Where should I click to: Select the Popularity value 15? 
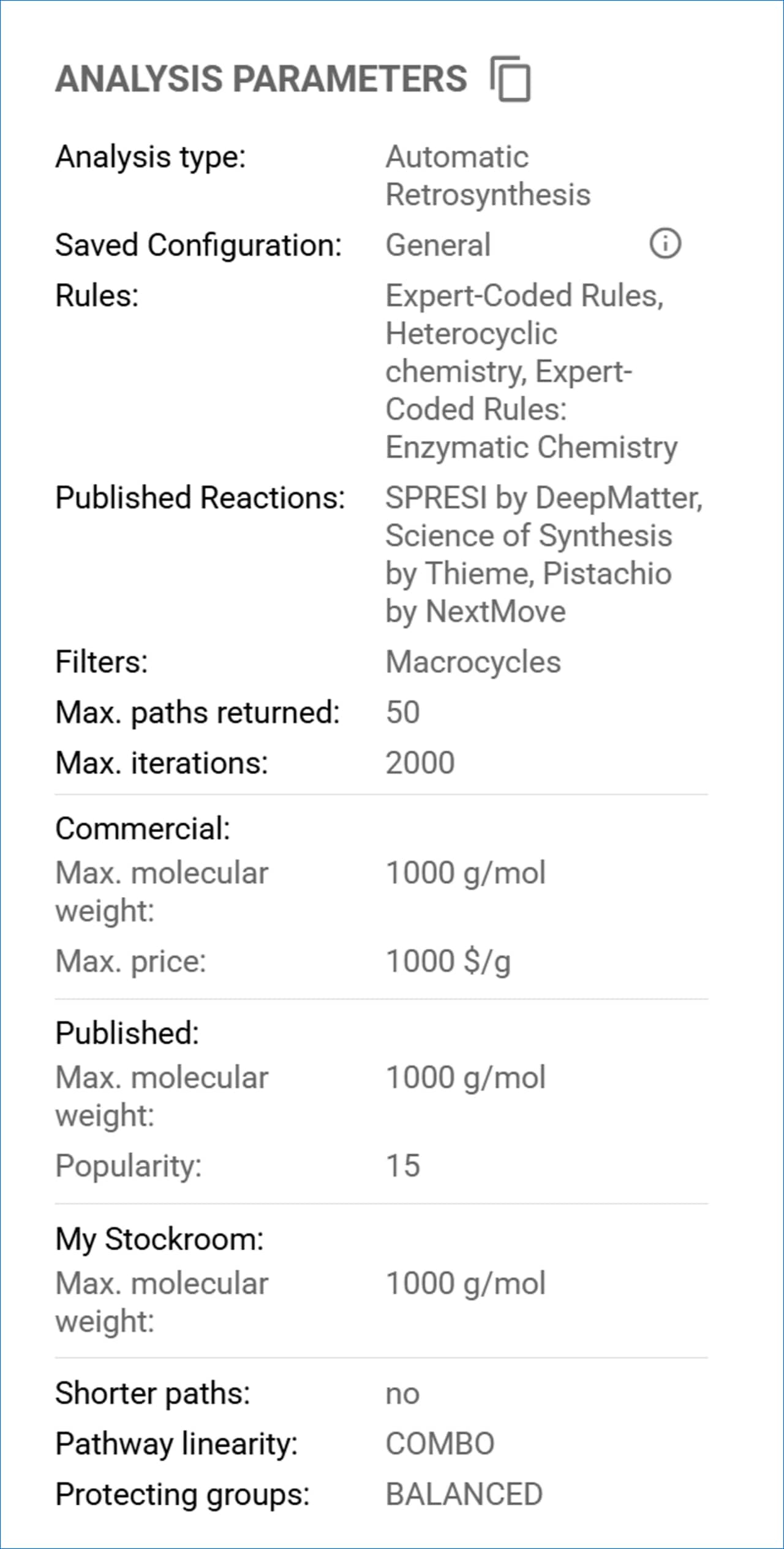(x=403, y=1165)
